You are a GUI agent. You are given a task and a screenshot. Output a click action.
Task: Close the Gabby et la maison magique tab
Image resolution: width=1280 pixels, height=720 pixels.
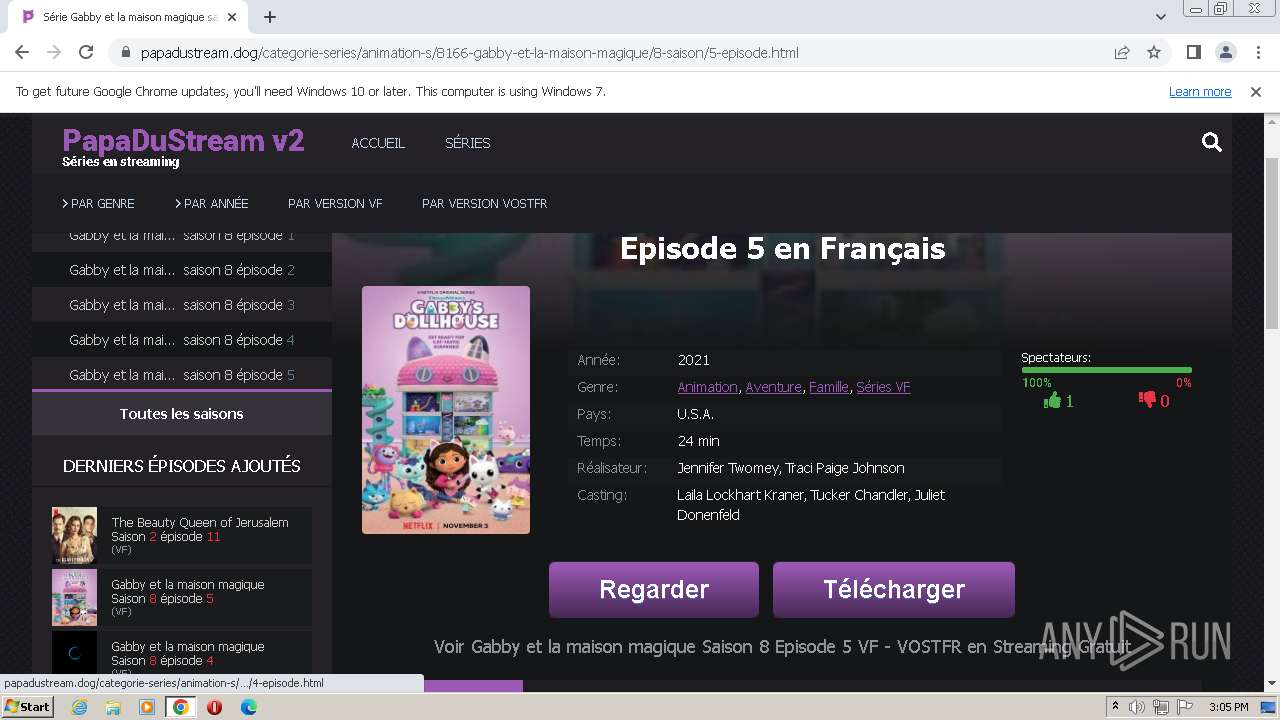pyautogui.click(x=231, y=17)
